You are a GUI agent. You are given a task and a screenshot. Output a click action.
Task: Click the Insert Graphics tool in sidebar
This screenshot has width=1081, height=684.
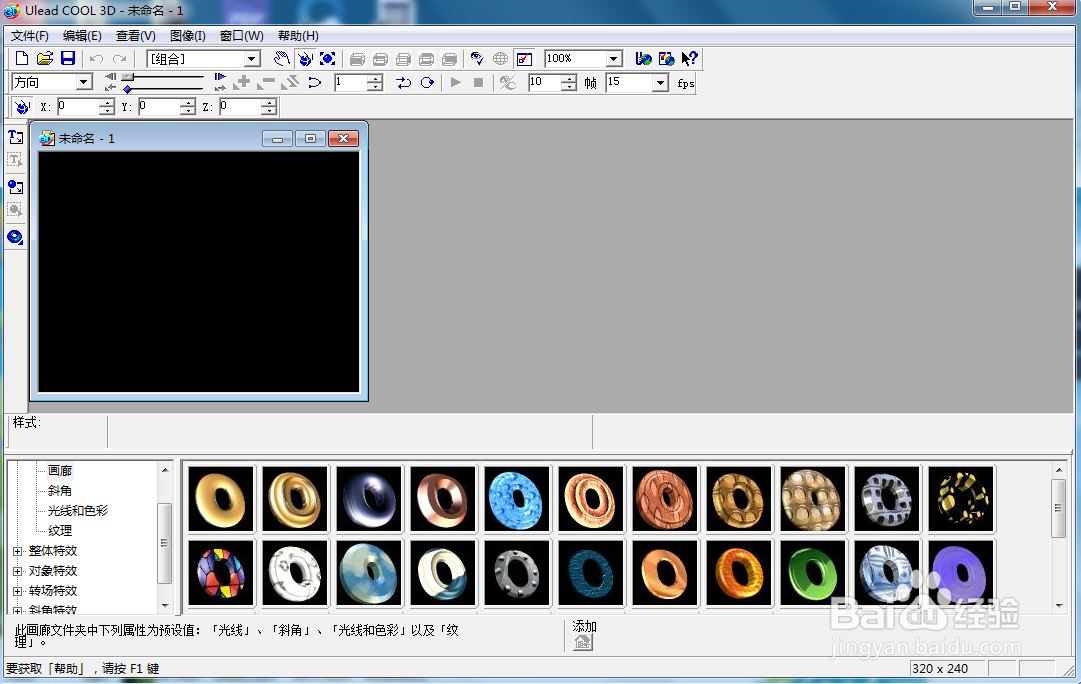point(15,187)
